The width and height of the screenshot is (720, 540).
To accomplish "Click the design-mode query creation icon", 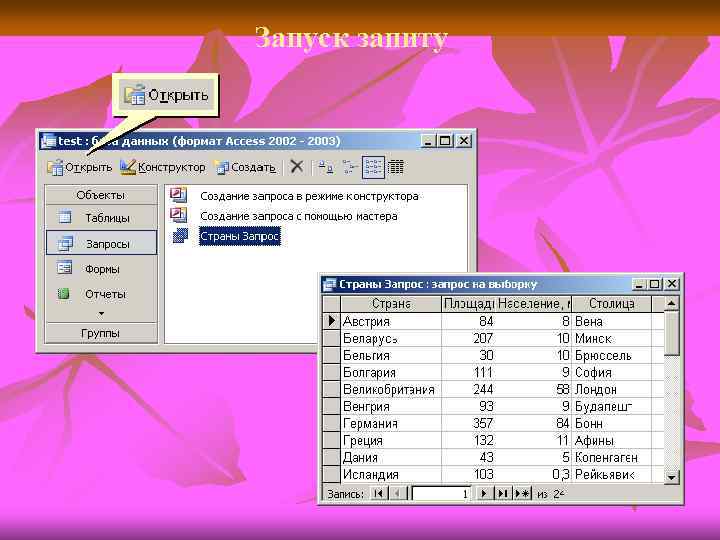I will point(179,195).
